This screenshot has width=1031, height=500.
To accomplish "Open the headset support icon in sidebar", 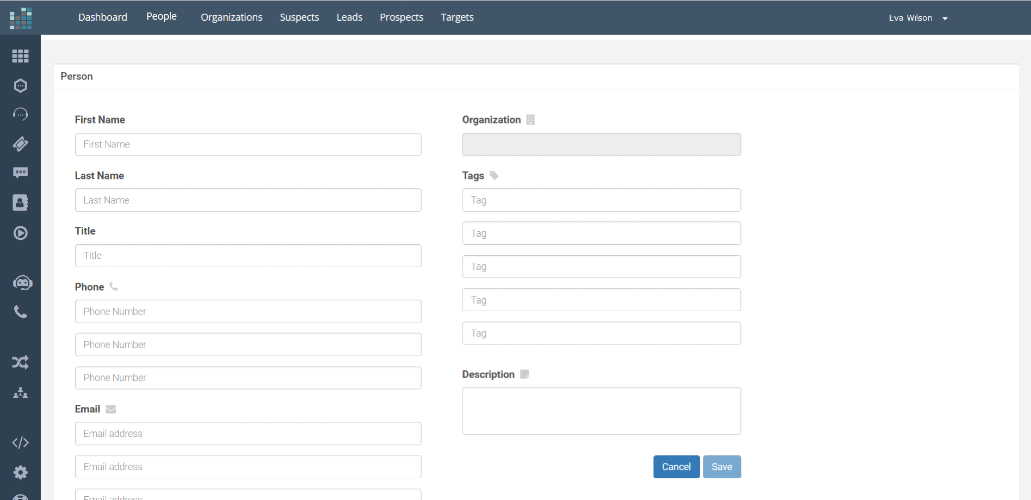I will click(20, 114).
